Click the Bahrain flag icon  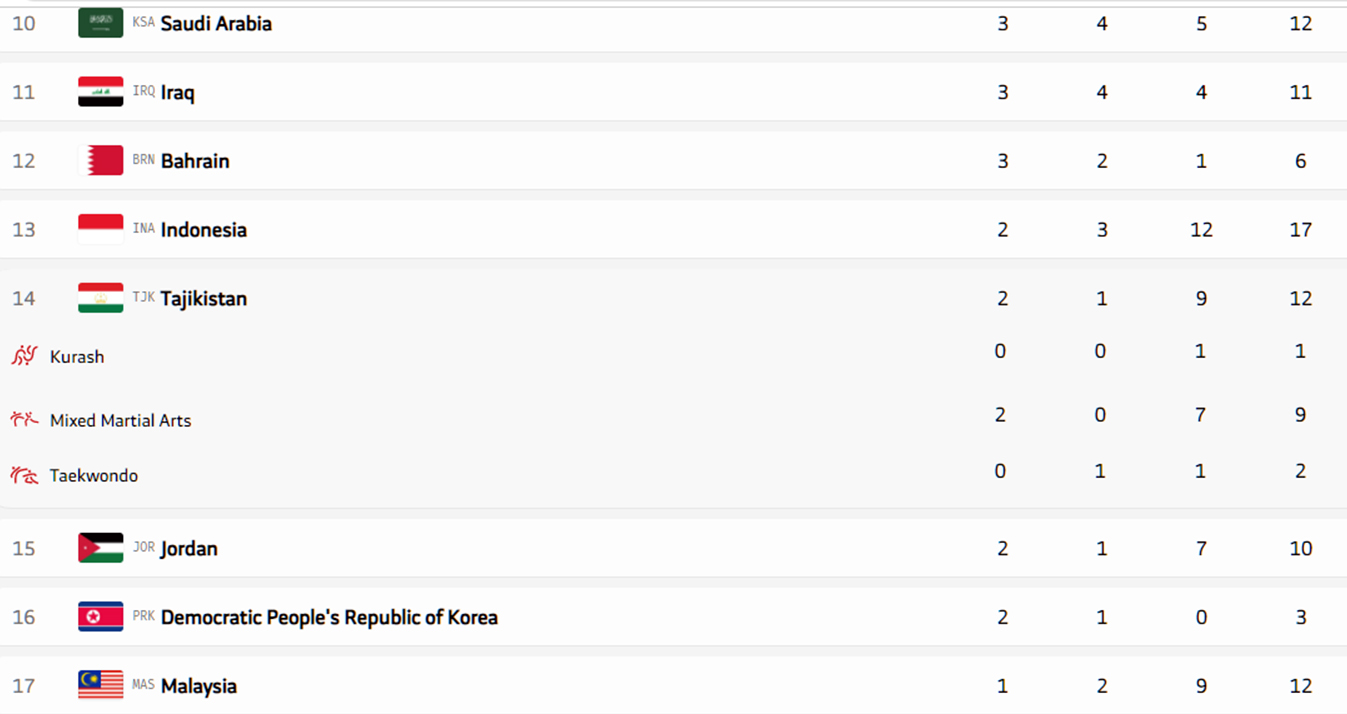click(100, 161)
